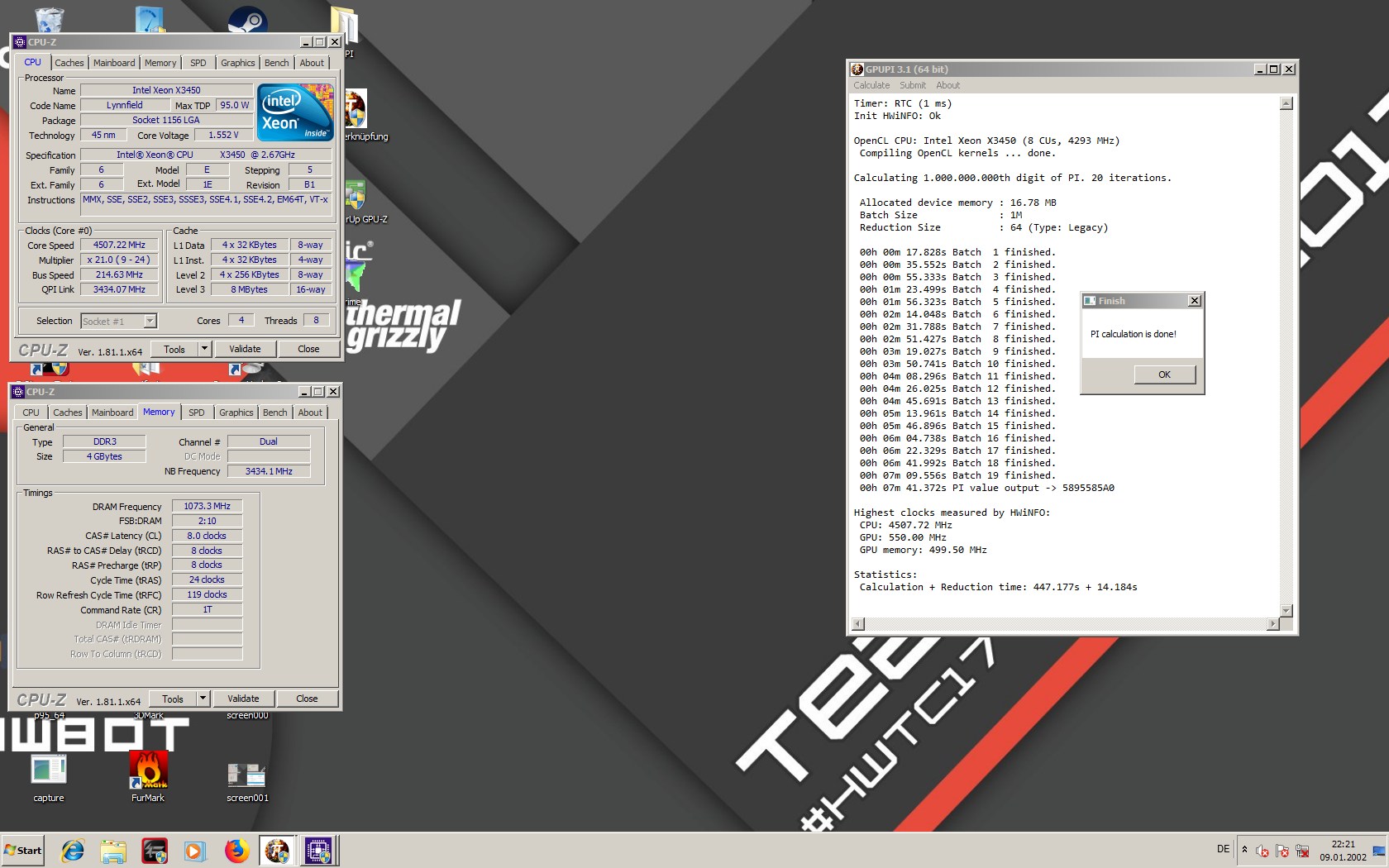This screenshot has height=868, width=1389.
Task: Show hidden tray icons chevron
Action: [x=1244, y=849]
